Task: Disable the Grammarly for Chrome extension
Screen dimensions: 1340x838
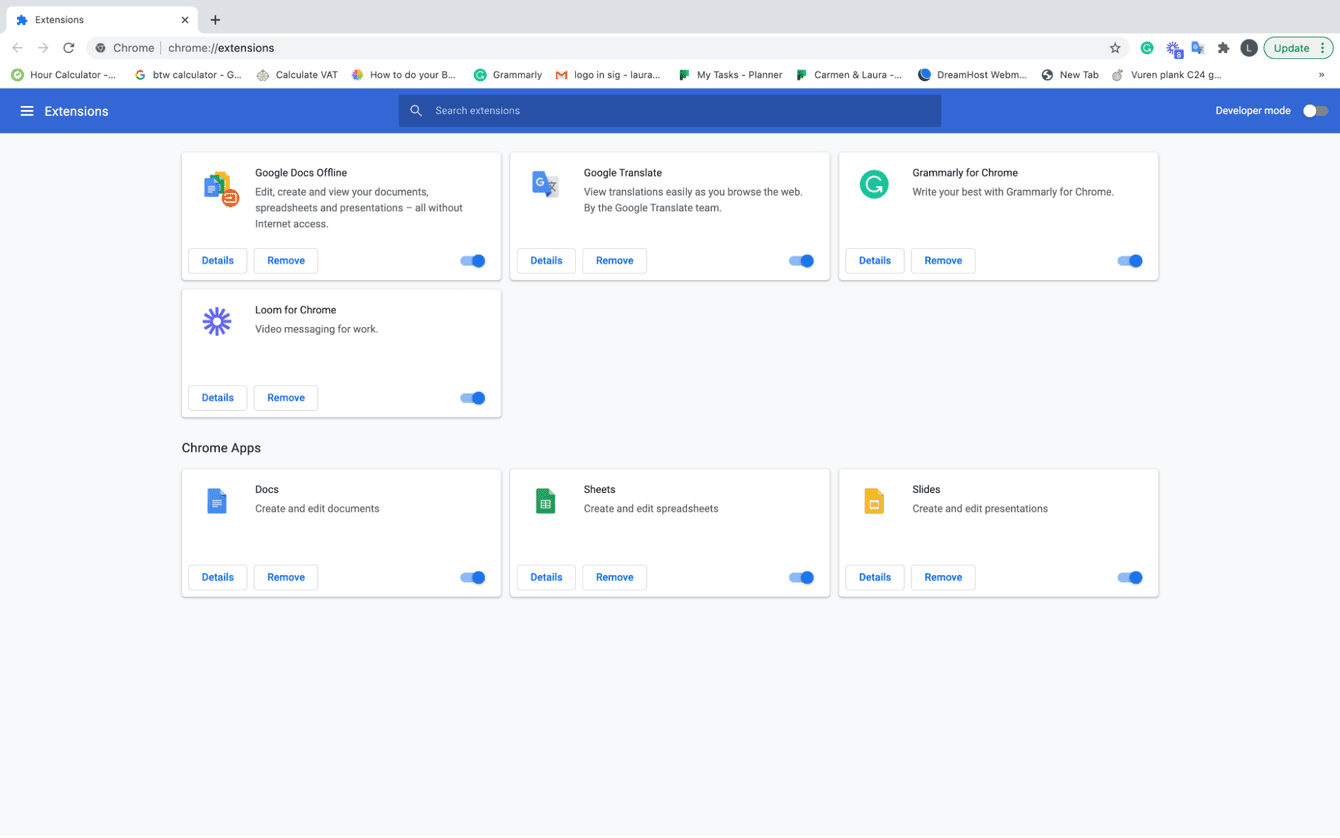Action: tap(1130, 261)
